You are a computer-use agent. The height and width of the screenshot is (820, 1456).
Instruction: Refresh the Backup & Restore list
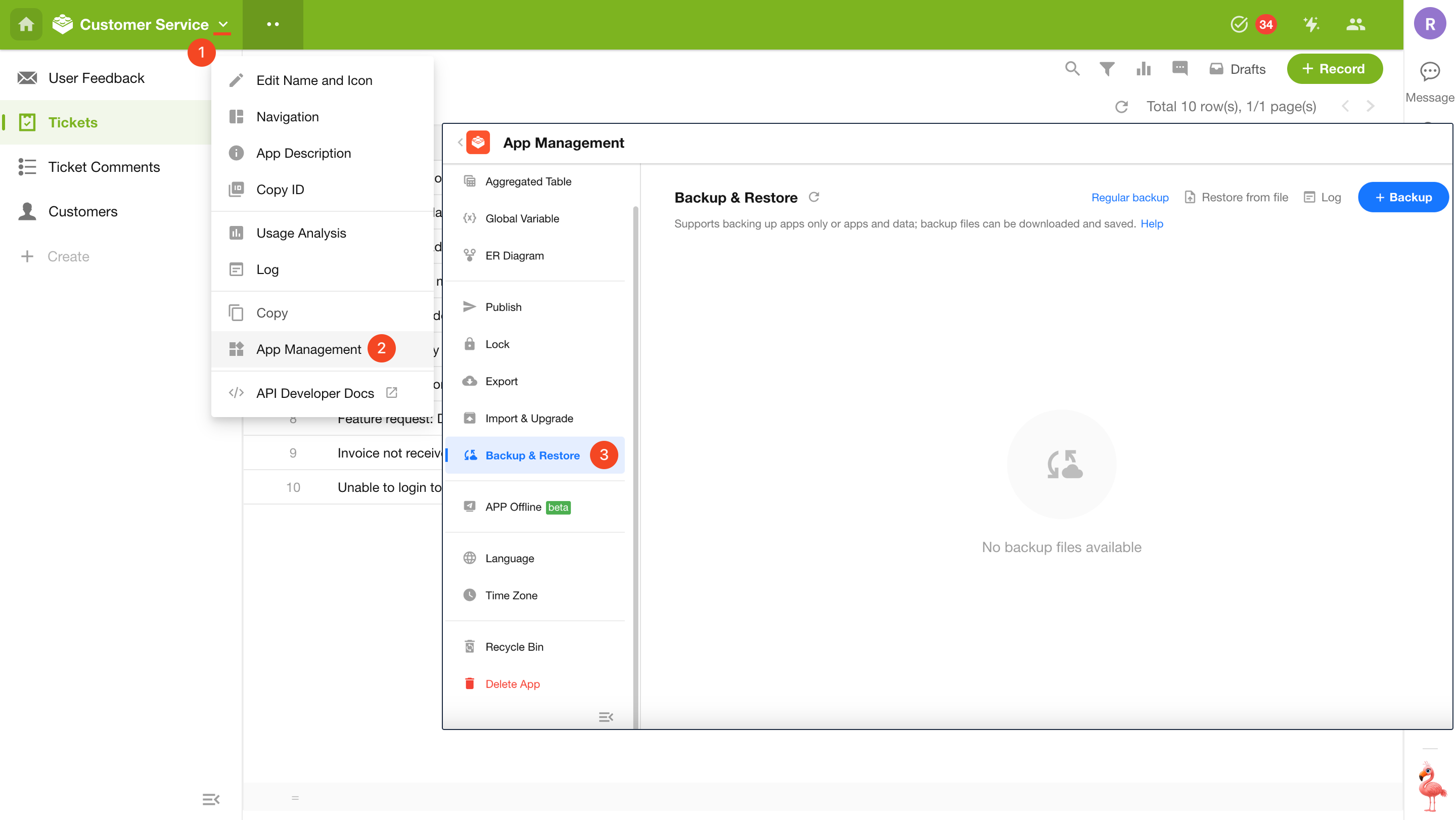pos(814,197)
